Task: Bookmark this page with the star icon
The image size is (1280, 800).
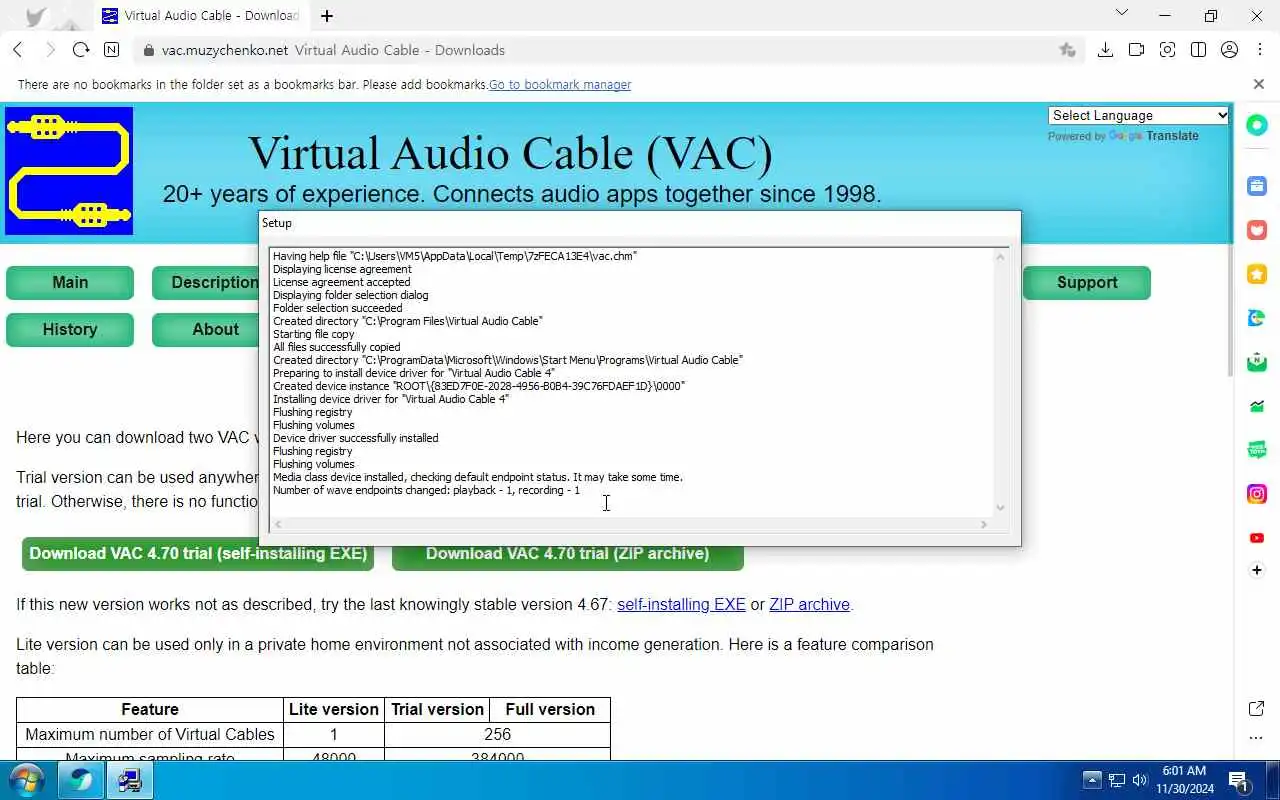Action: pyautogui.click(x=1067, y=50)
